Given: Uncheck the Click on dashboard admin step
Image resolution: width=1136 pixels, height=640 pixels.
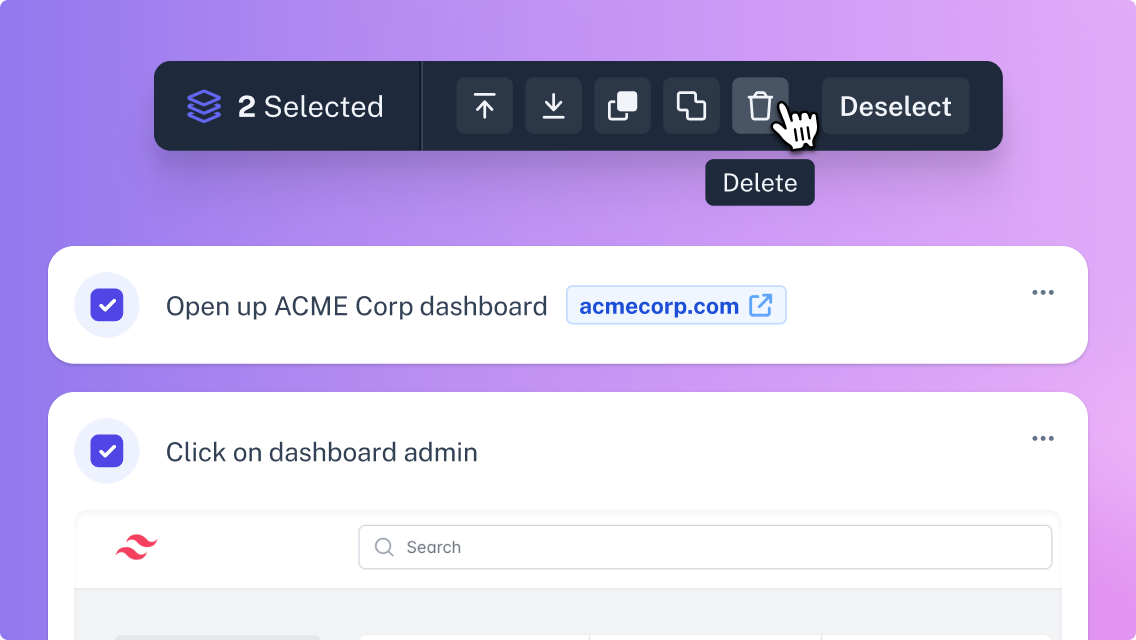Looking at the screenshot, I should tap(106, 451).
